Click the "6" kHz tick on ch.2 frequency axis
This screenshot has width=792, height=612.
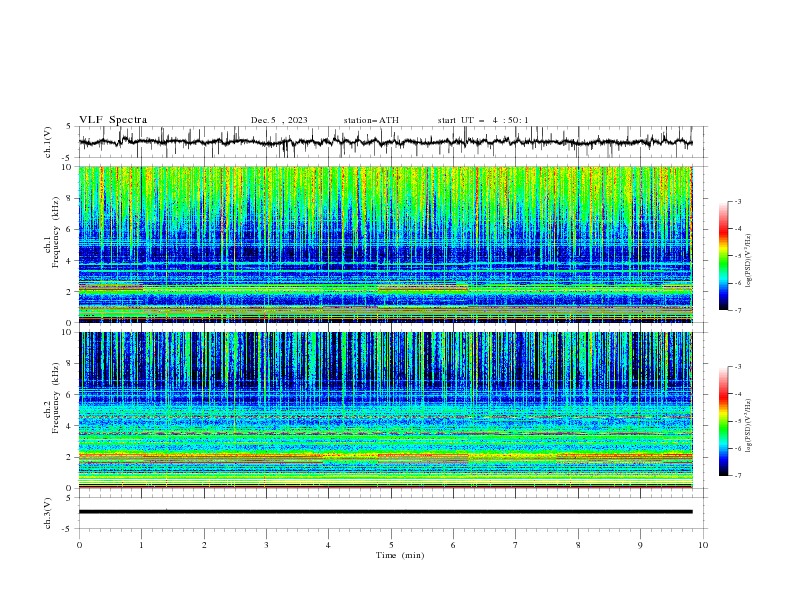click(69, 394)
